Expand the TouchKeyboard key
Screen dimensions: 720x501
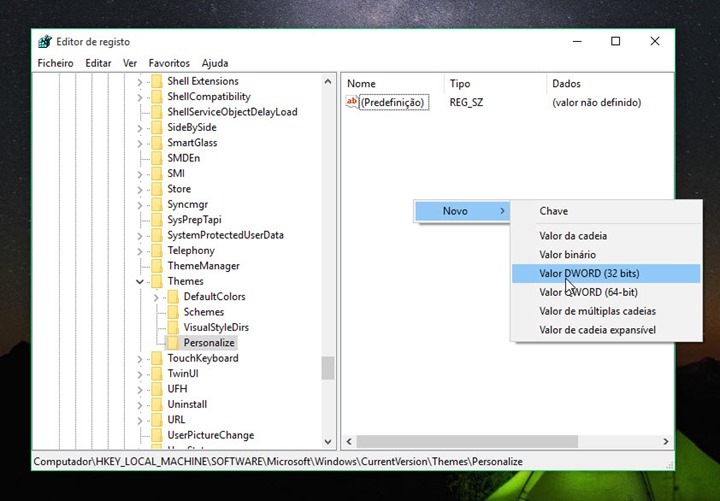tap(140, 359)
